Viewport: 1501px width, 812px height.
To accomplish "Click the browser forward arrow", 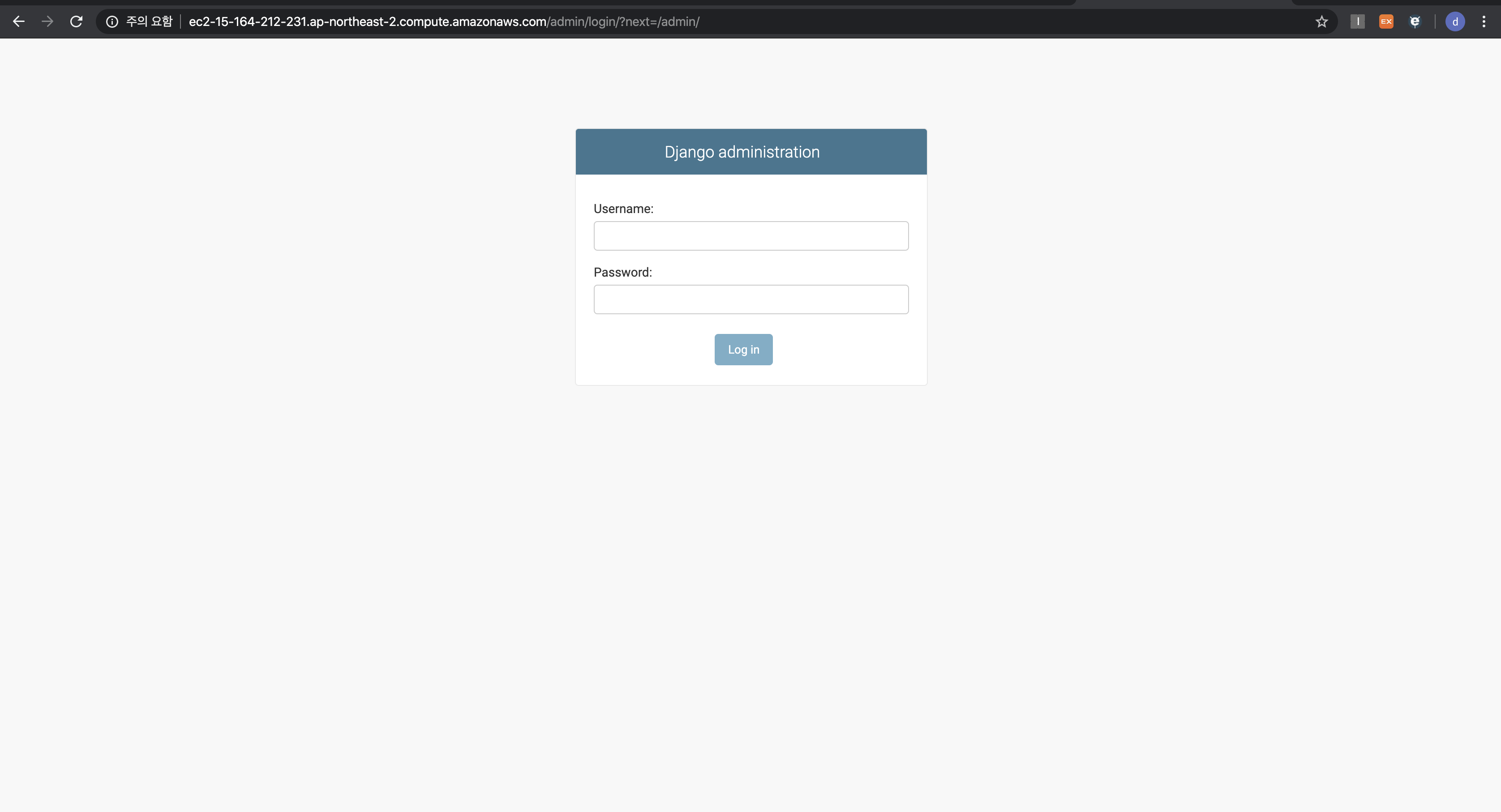I will [48, 21].
